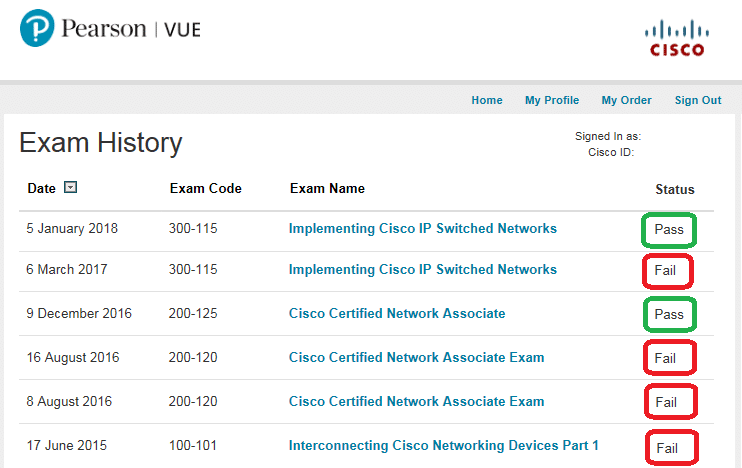The height and width of the screenshot is (468, 742).
Task: Click exam code 200-120 for 16 August 2016
Action: click(193, 358)
